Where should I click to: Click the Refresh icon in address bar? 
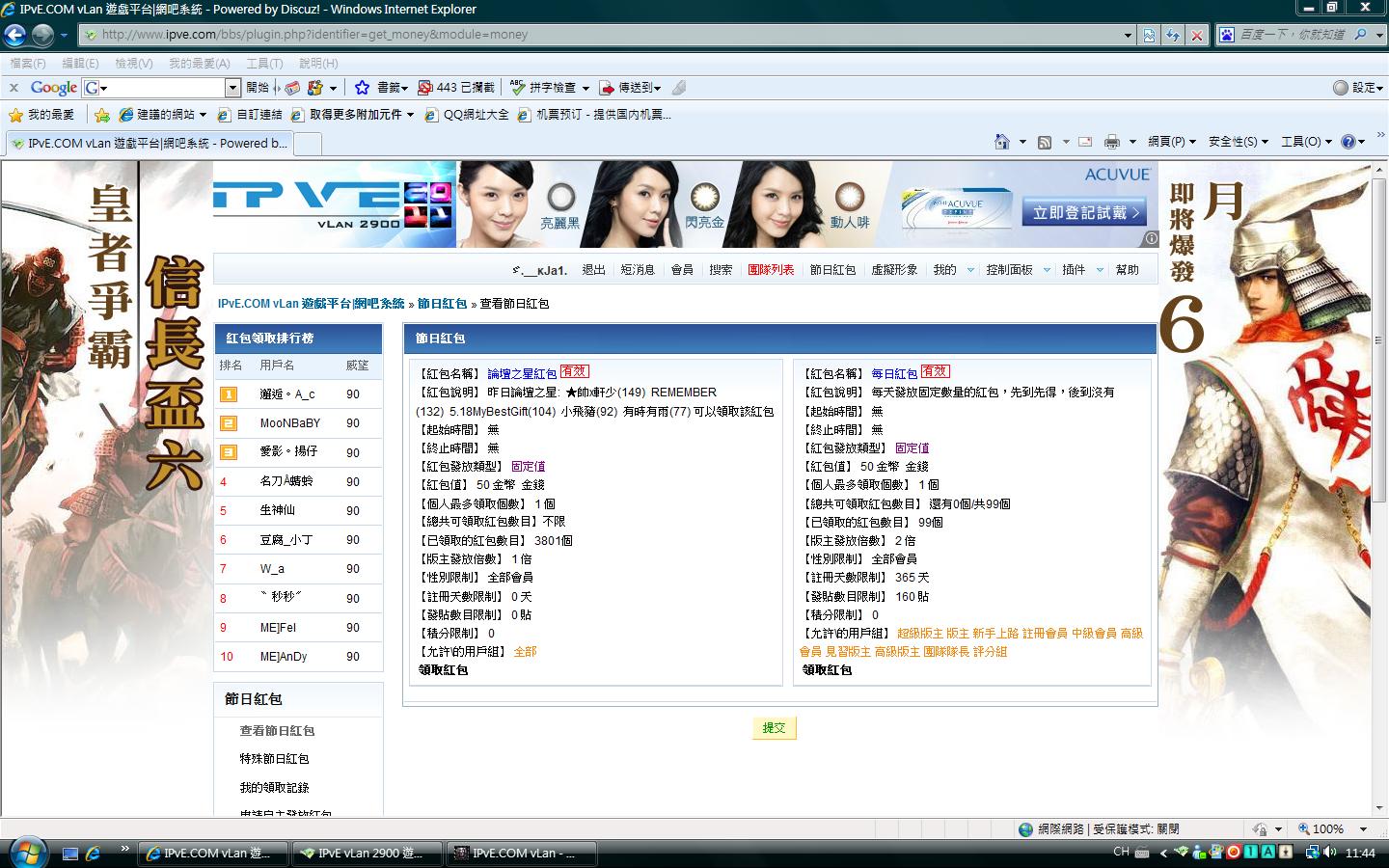tap(1173, 35)
